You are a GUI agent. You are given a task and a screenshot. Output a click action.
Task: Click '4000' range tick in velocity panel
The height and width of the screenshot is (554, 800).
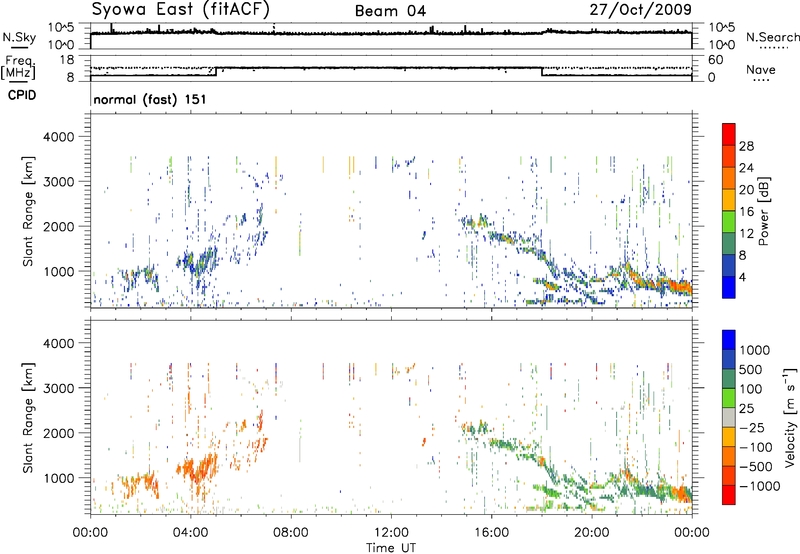click(59, 343)
